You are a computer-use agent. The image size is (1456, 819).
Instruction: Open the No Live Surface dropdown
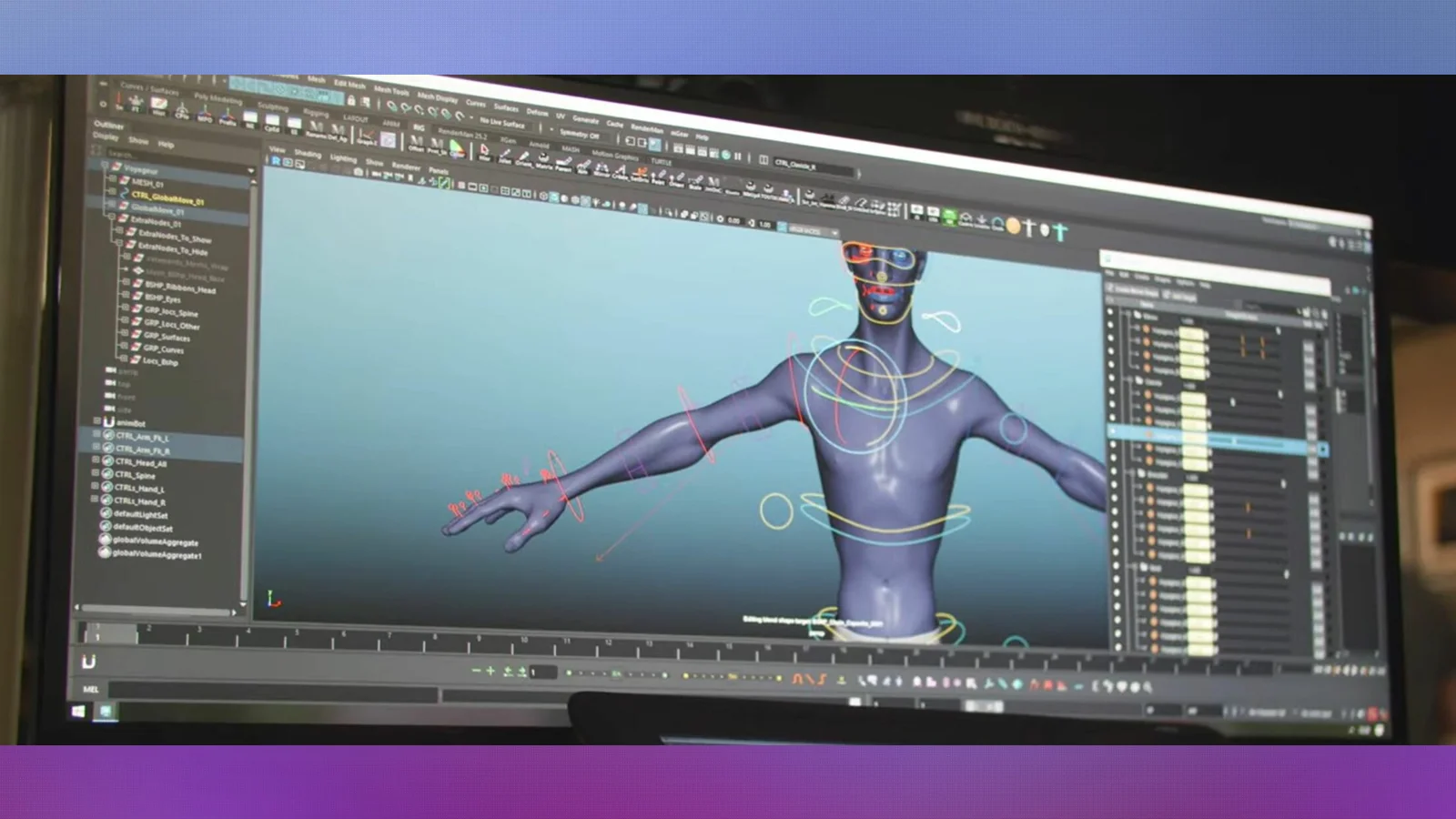tap(502, 123)
